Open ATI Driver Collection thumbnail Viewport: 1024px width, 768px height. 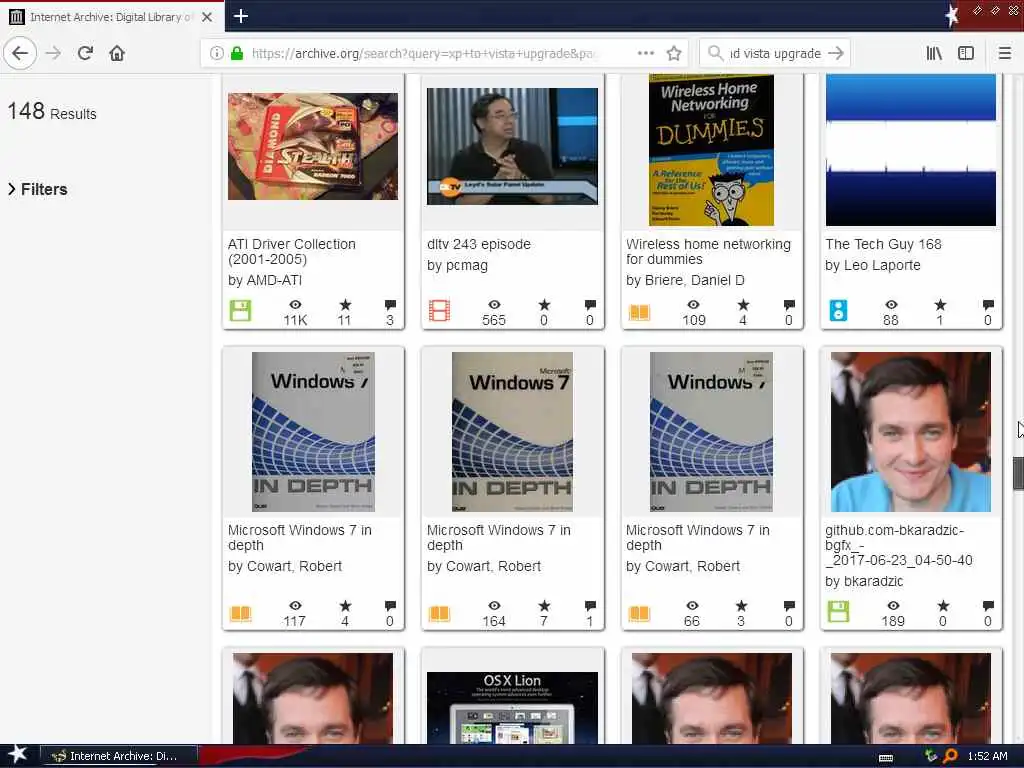[313, 146]
